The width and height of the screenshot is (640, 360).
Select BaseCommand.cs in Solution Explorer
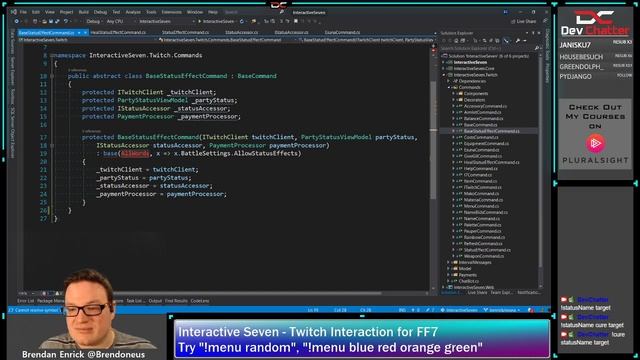point(480,125)
